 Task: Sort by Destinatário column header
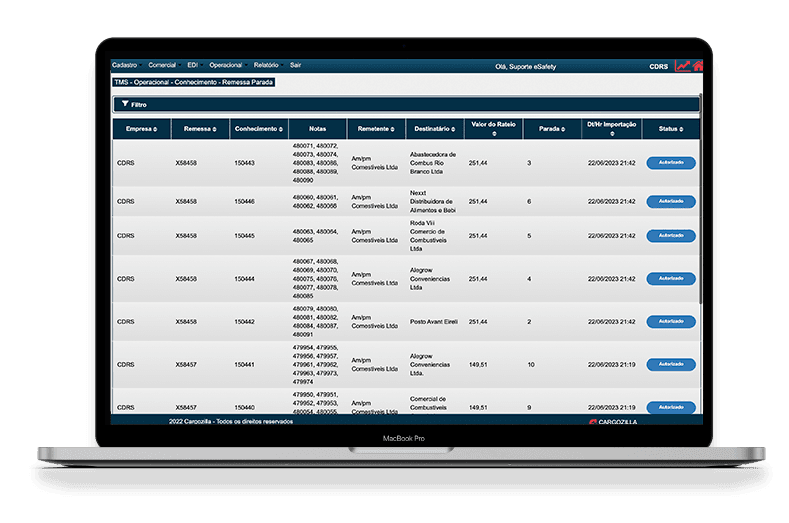(435, 129)
